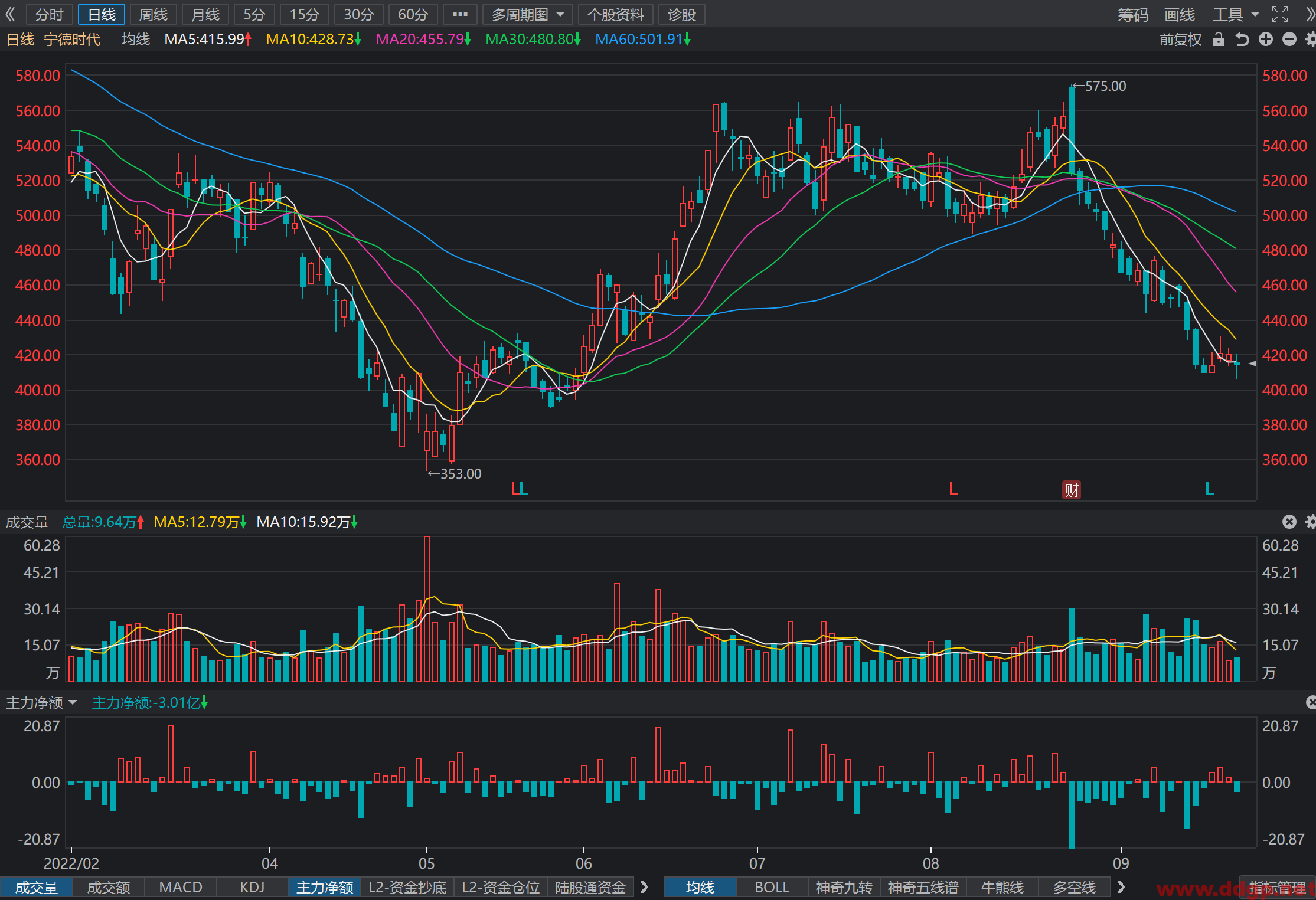Click the 均线 label in header

point(136,40)
